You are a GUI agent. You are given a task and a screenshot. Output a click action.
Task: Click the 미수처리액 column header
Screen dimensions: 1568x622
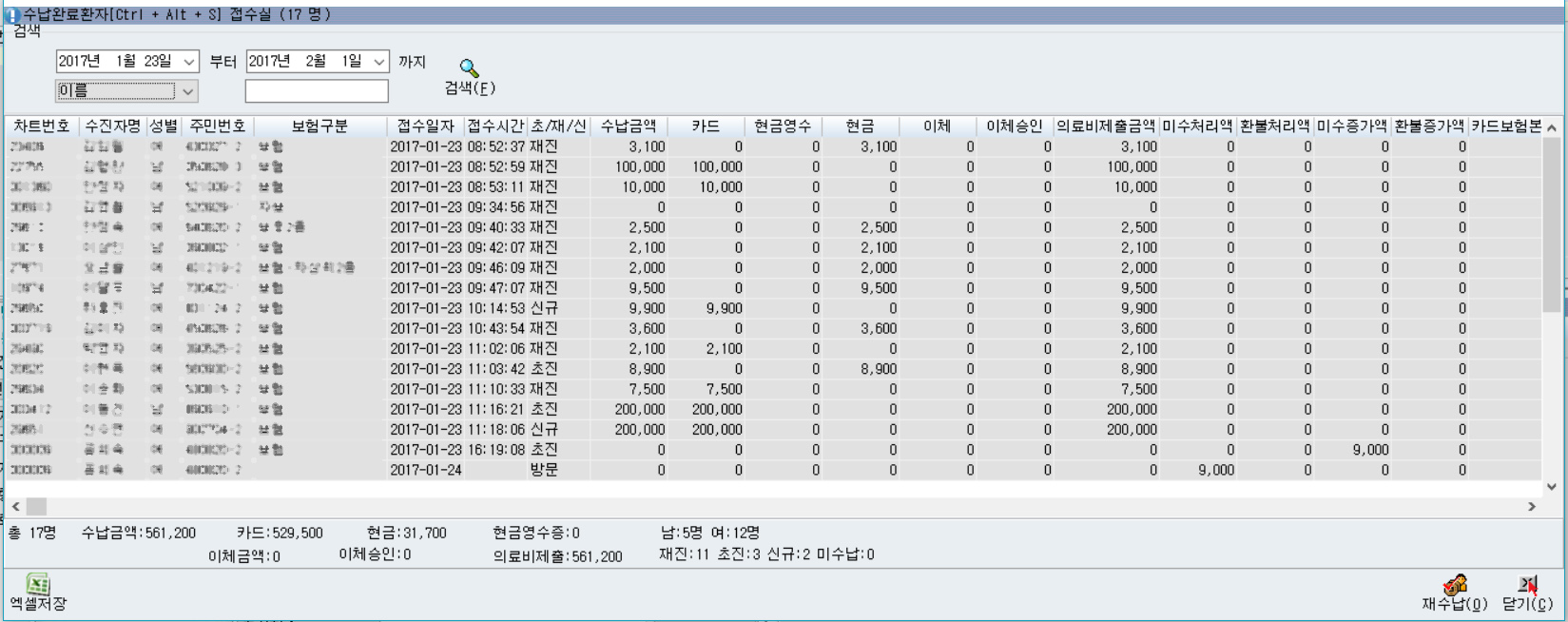pyautogui.click(x=1196, y=126)
